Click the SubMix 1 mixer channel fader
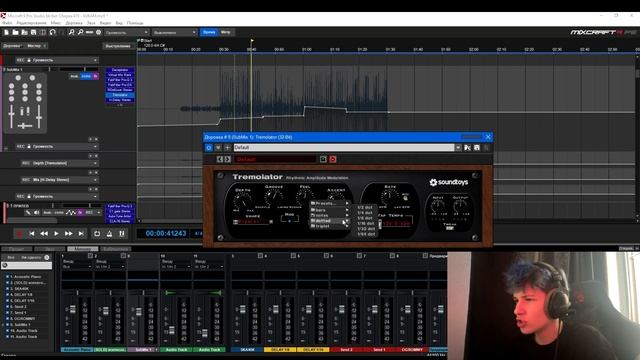The width and height of the screenshot is (640, 360). pyautogui.click(x=139, y=312)
